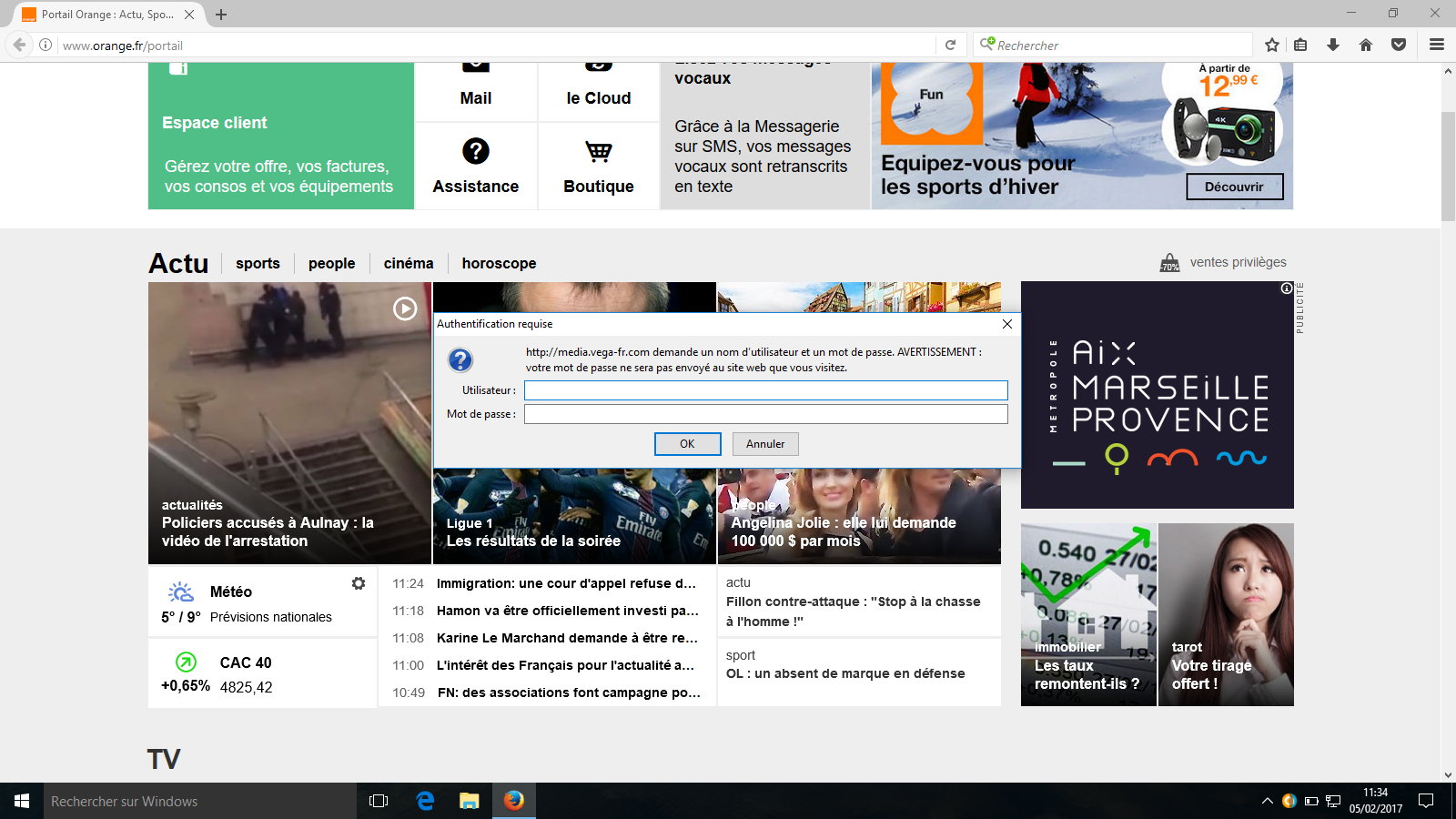Click the Mot de passe field
Image resolution: width=1456 pixels, height=819 pixels.
[x=765, y=414]
